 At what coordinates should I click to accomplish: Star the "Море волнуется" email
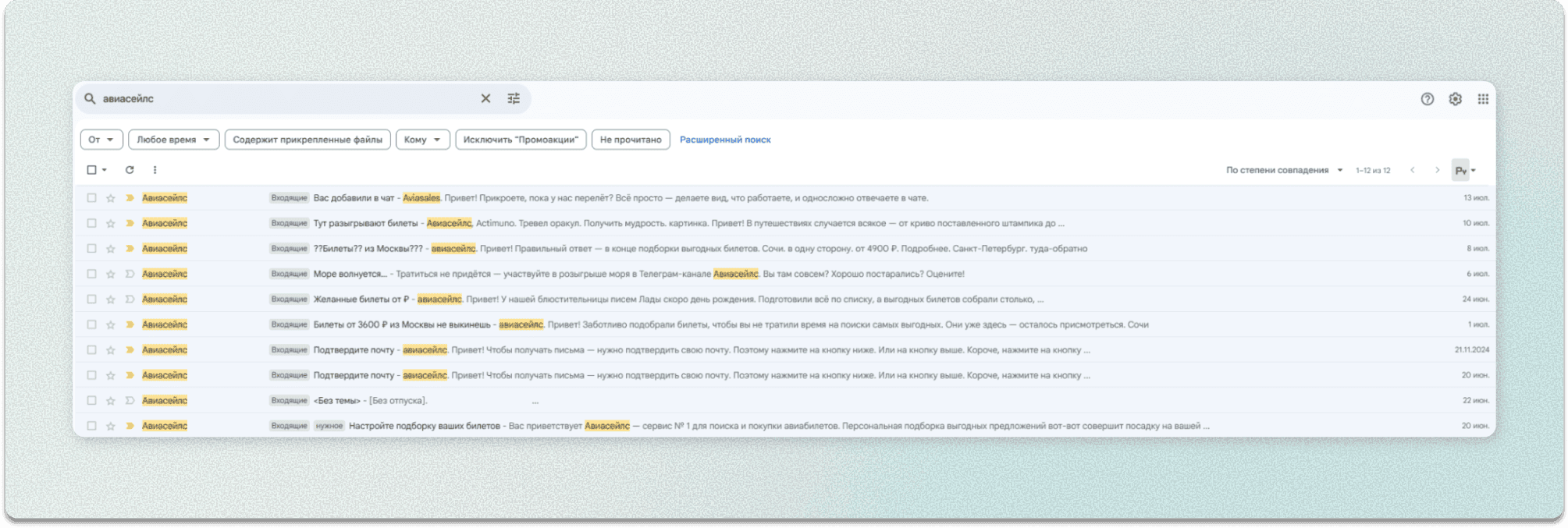tap(111, 274)
